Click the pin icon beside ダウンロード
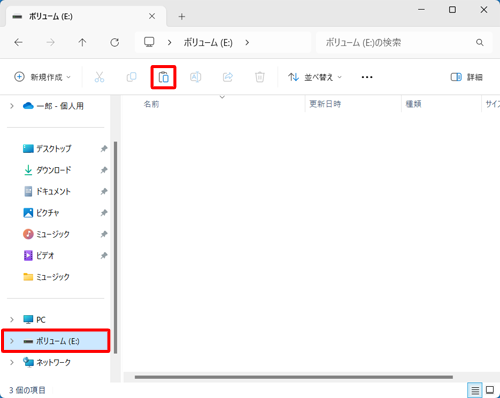Viewport: 500px width, 398px height. 104,170
